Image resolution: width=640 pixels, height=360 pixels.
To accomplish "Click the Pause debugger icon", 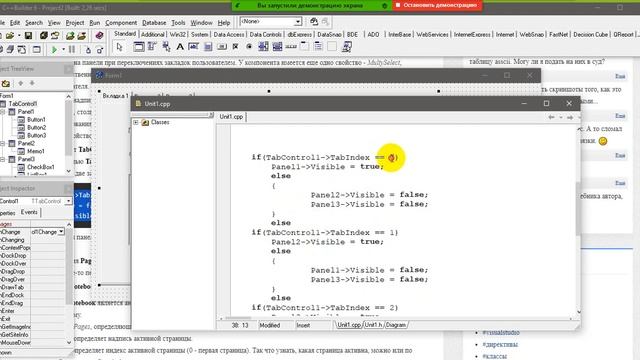I will coord(72,50).
